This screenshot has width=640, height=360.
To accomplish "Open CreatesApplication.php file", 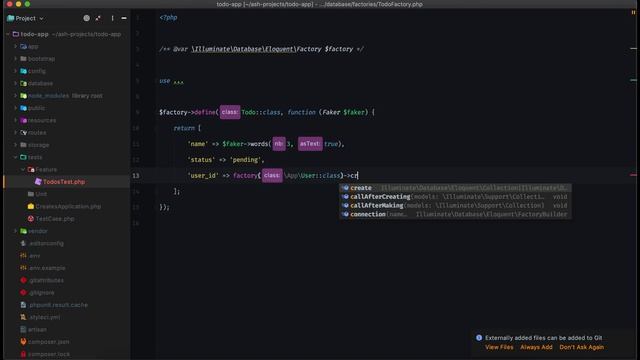I will (68, 207).
